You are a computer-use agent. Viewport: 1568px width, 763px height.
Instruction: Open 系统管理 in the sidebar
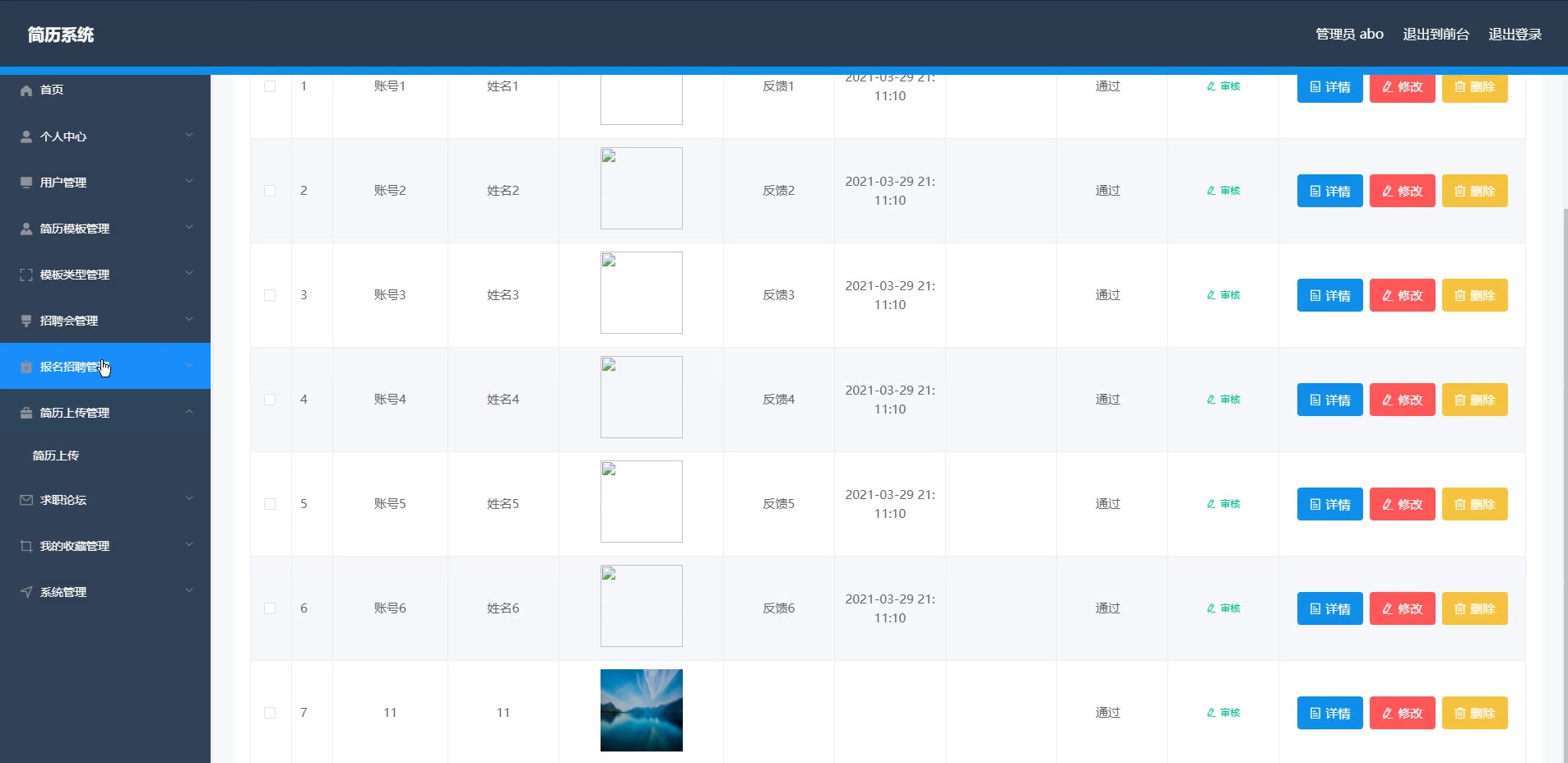pyautogui.click(x=105, y=592)
